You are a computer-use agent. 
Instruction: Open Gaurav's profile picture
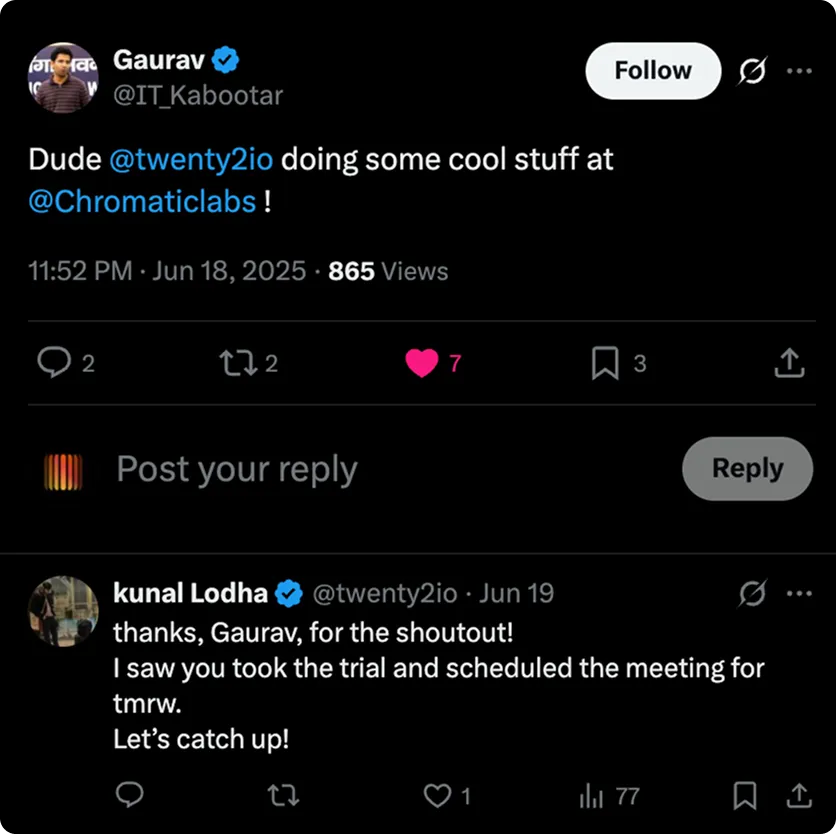click(x=63, y=78)
